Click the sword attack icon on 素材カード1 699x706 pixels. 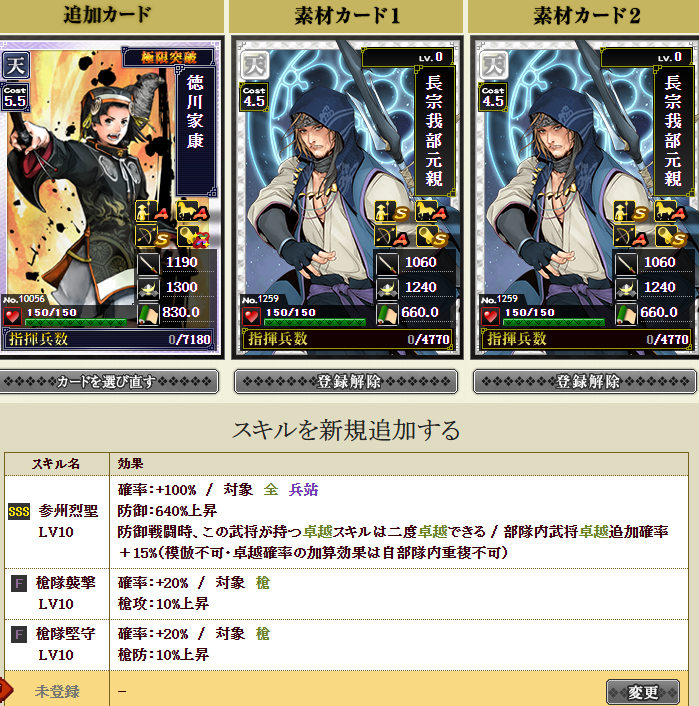click(x=387, y=263)
